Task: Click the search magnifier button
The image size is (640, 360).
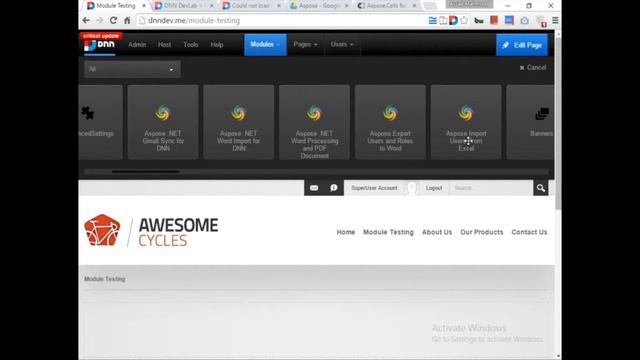Action: (541, 188)
